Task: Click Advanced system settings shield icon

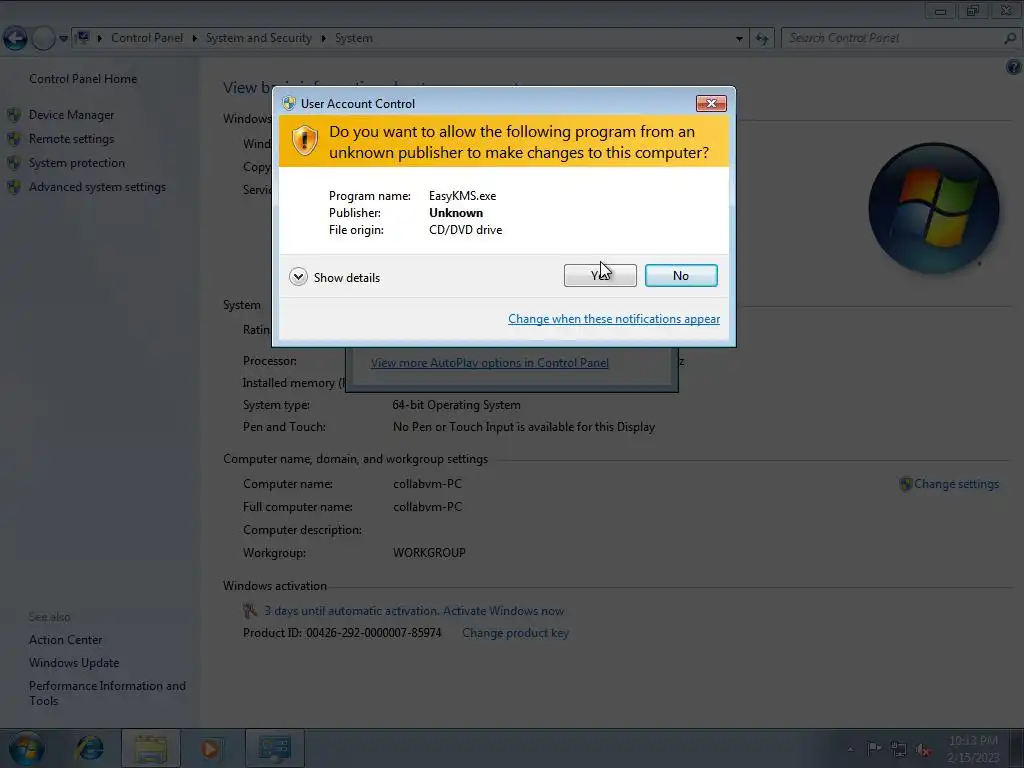Action: click(x=14, y=187)
